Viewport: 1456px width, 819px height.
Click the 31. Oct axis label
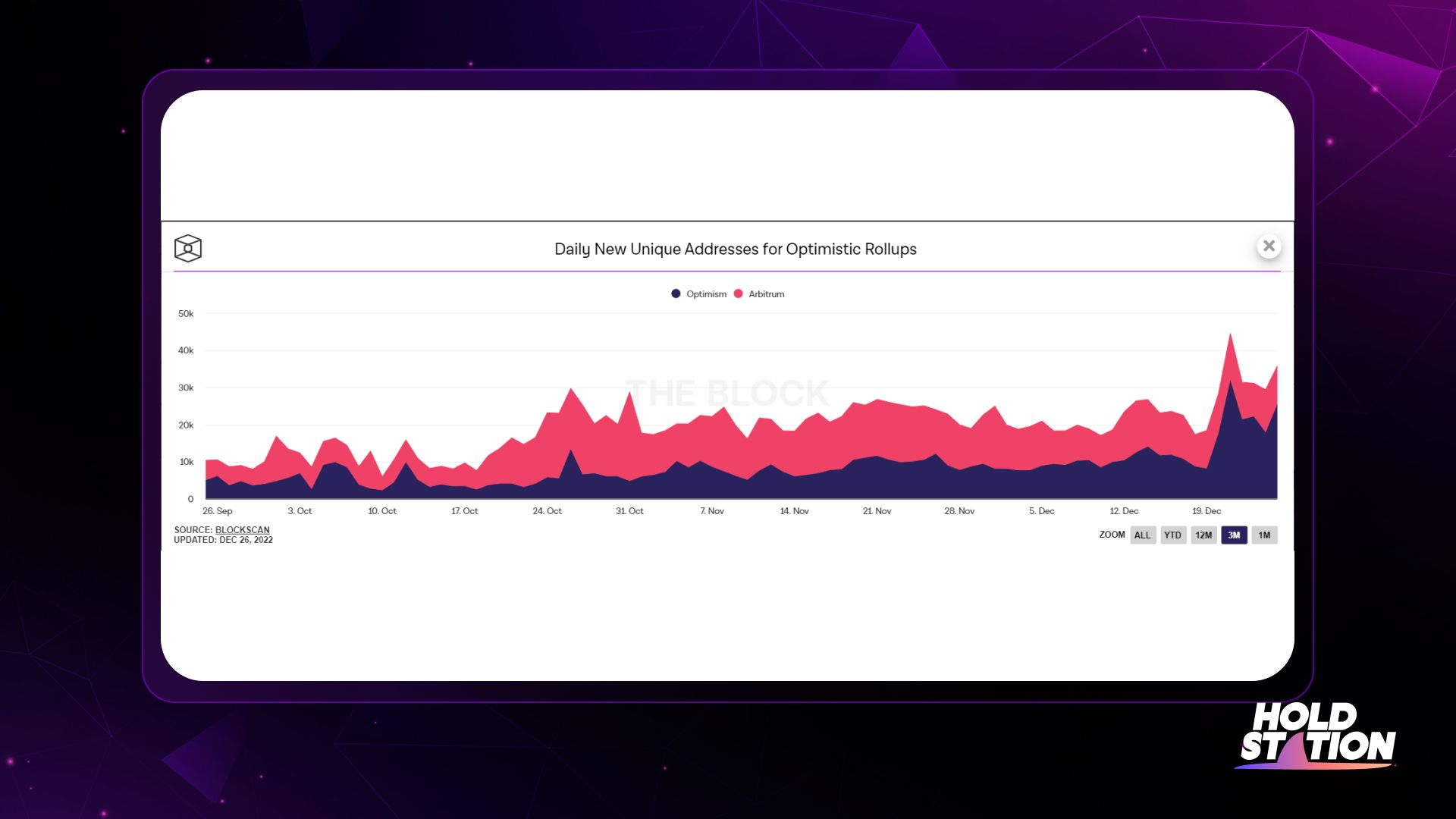(x=629, y=511)
